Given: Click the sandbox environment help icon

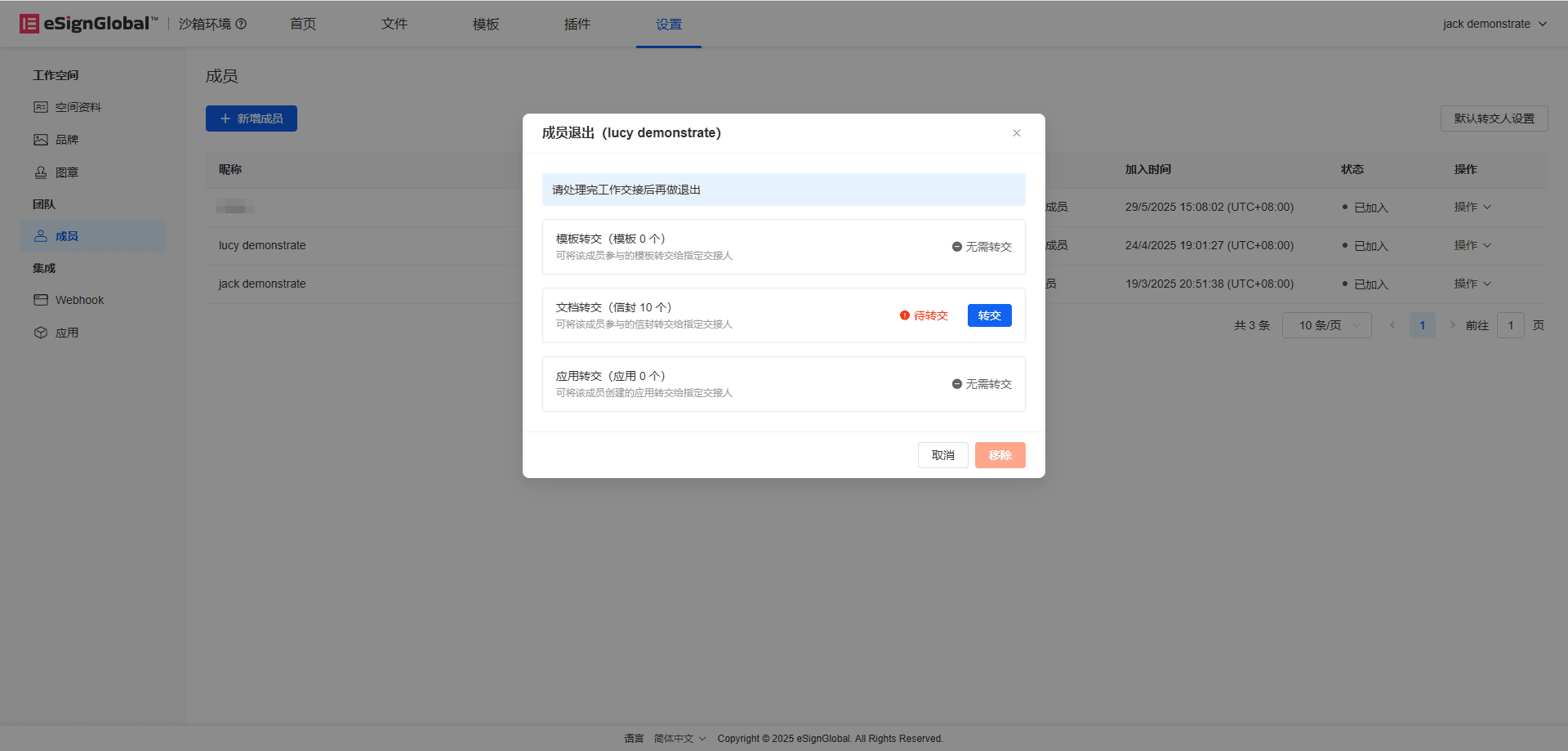Looking at the screenshot, I should pyautogui.click(x=241, y=24).
